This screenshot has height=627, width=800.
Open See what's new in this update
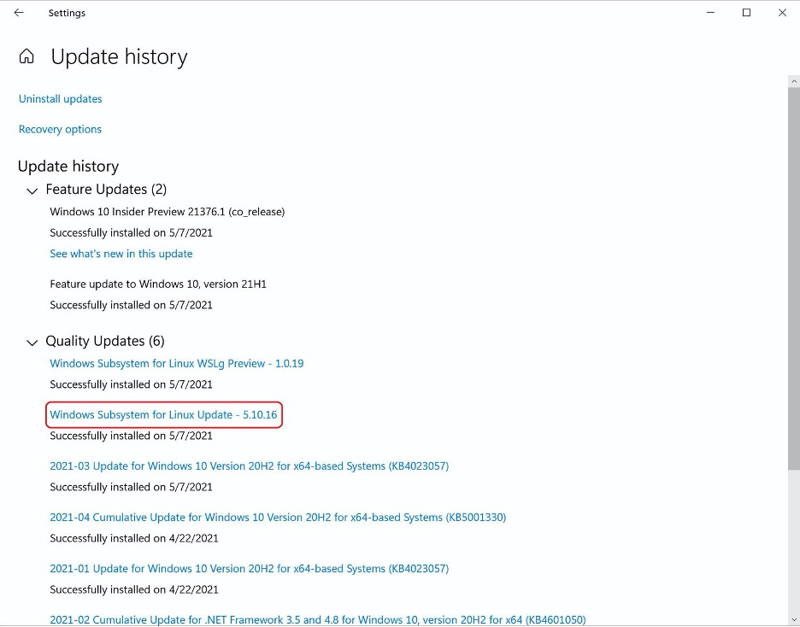tap(121, 254)
